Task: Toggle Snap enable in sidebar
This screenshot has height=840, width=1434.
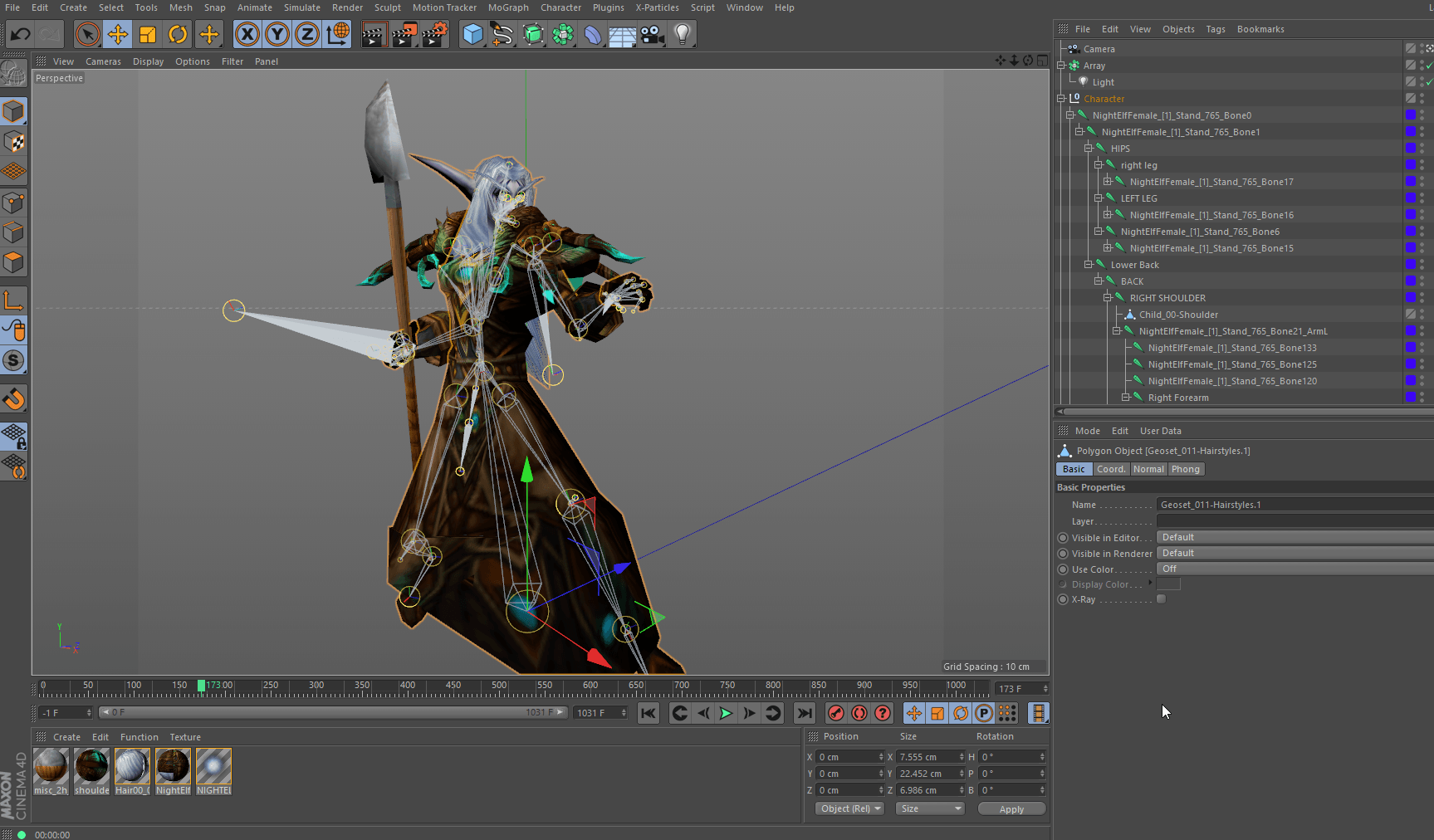Action: coord(14,399)
